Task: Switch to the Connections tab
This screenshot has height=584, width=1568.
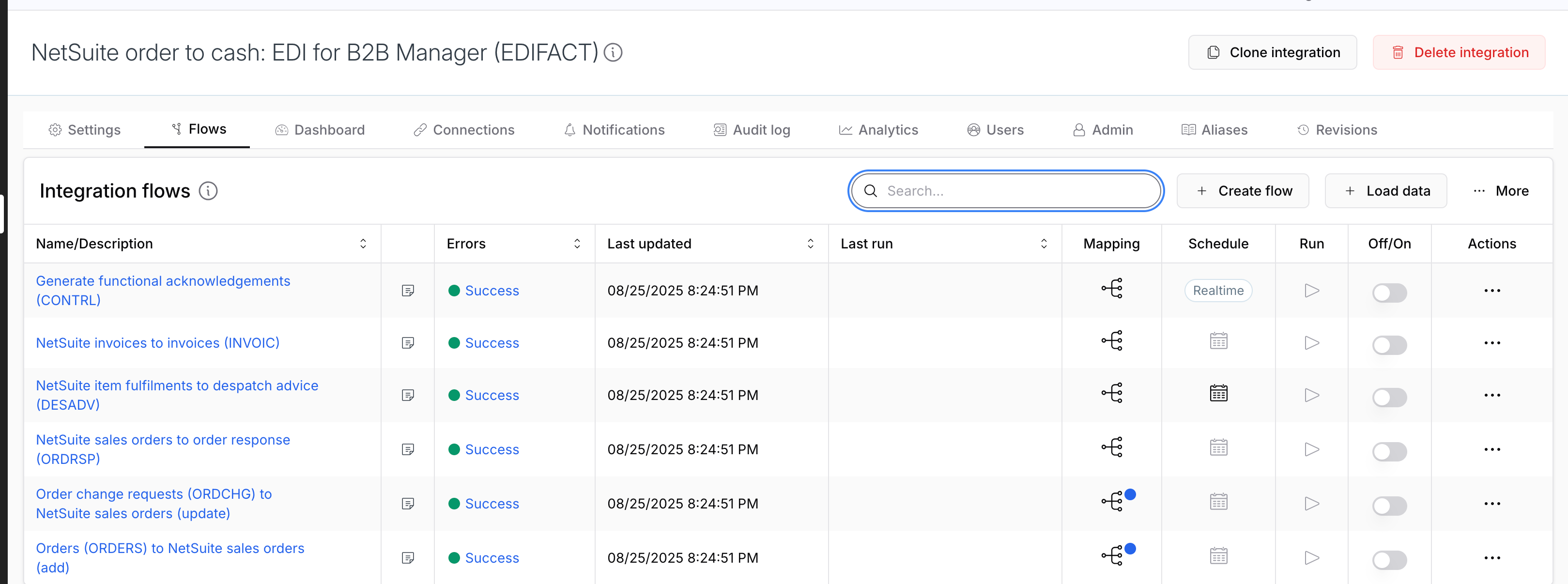Action: coord(464,130)
